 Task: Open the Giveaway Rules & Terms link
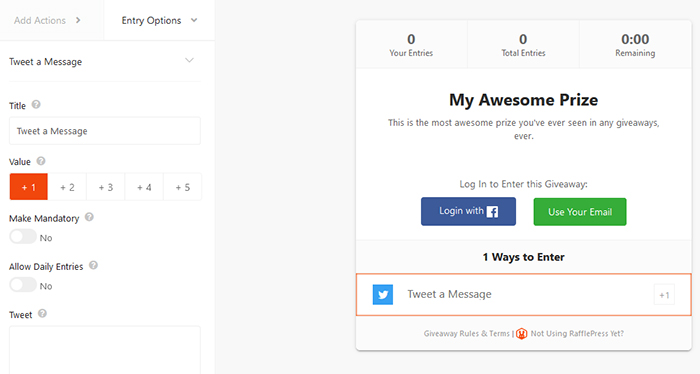[467, 333]
